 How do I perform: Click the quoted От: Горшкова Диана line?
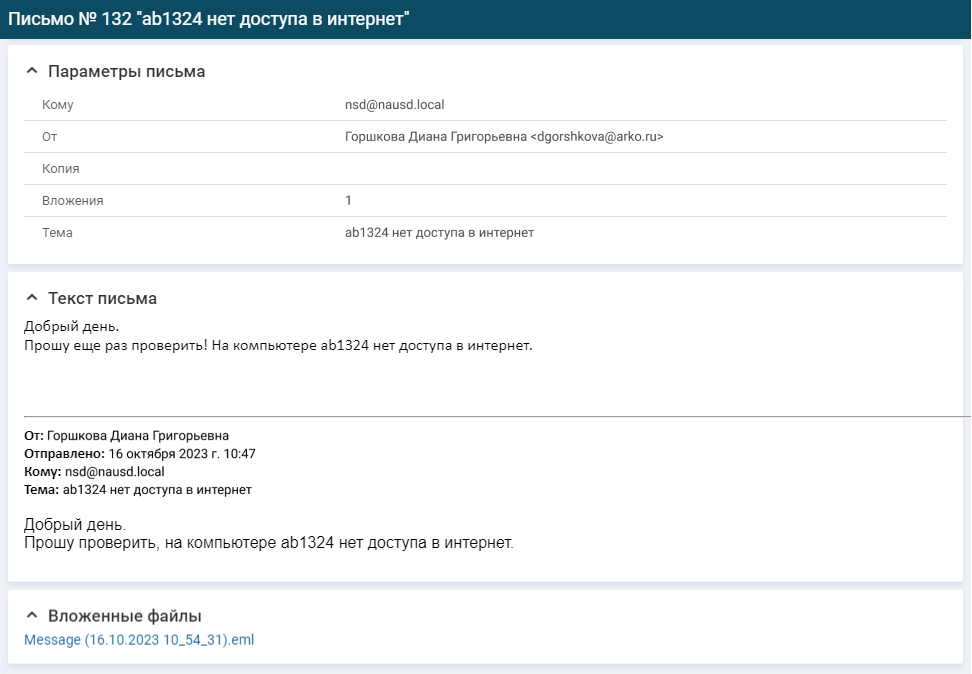tap(126, 436)
